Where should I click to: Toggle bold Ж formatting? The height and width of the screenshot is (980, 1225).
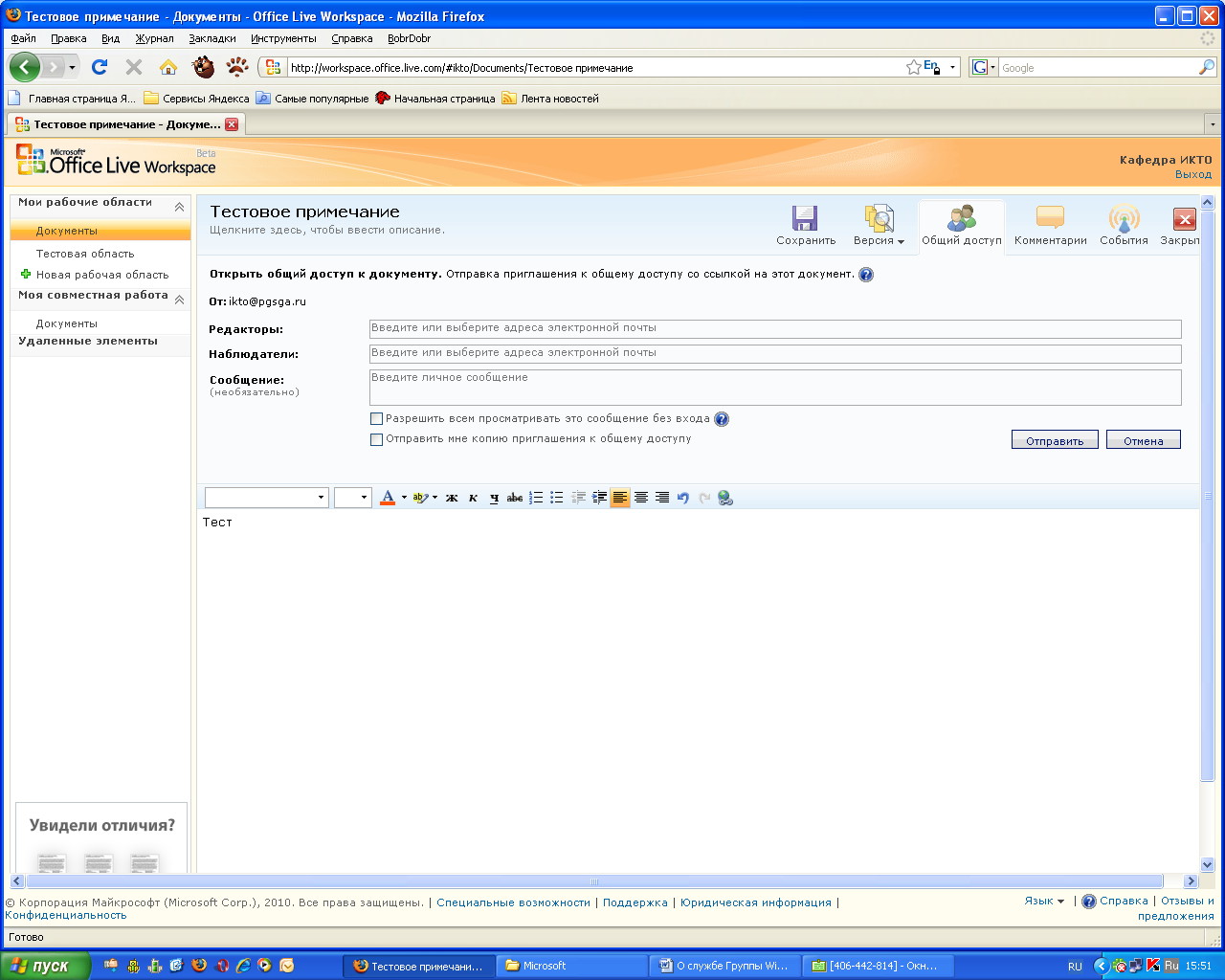(452, 498)
